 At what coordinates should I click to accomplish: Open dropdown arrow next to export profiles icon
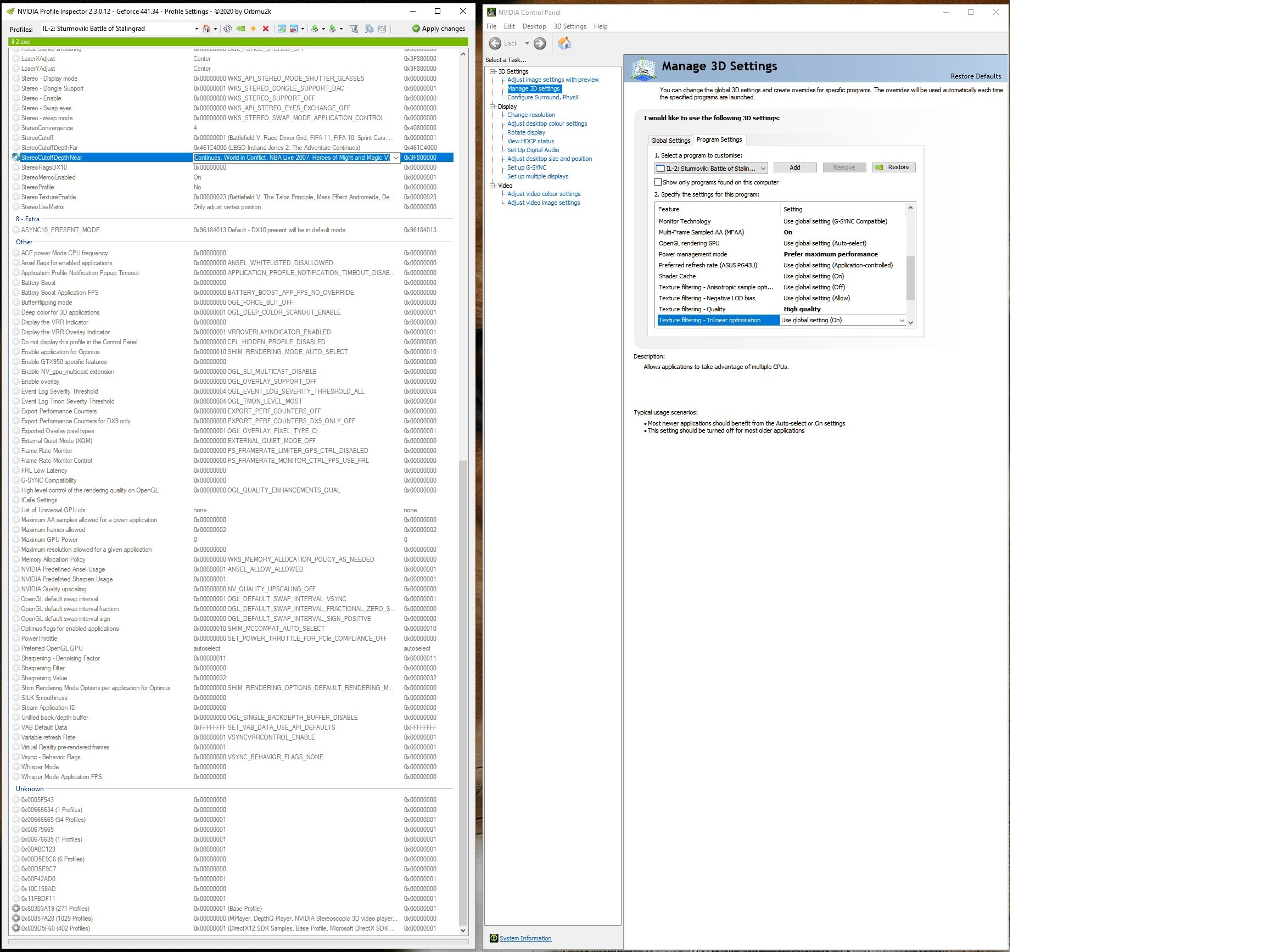(x=324, y=29)
